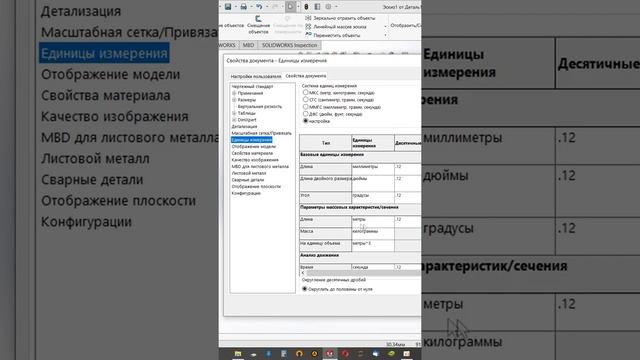Select Сварные детали in the tree

coord(247,180)
